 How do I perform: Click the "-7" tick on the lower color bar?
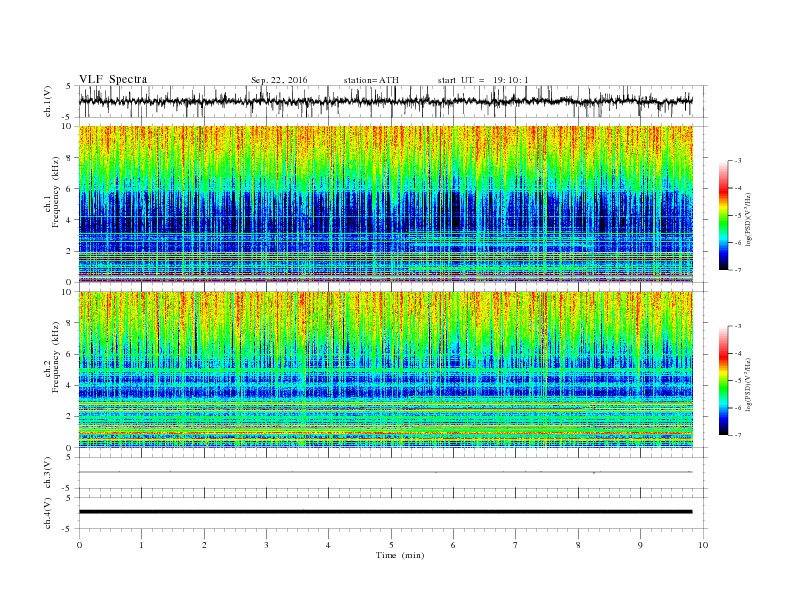click(738, 435)
